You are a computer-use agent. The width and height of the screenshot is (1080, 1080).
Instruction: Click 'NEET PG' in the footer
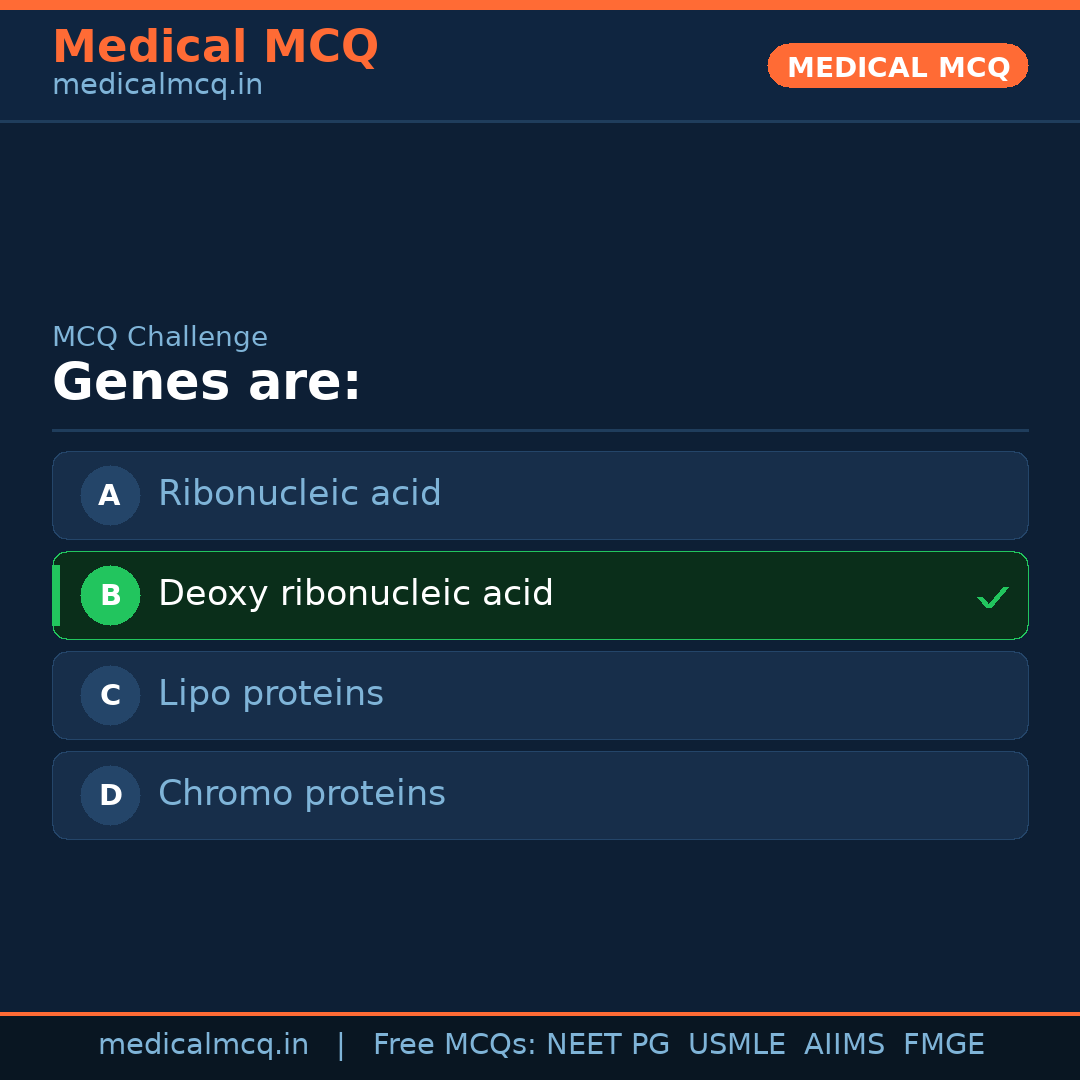[x=608, y=1045]
